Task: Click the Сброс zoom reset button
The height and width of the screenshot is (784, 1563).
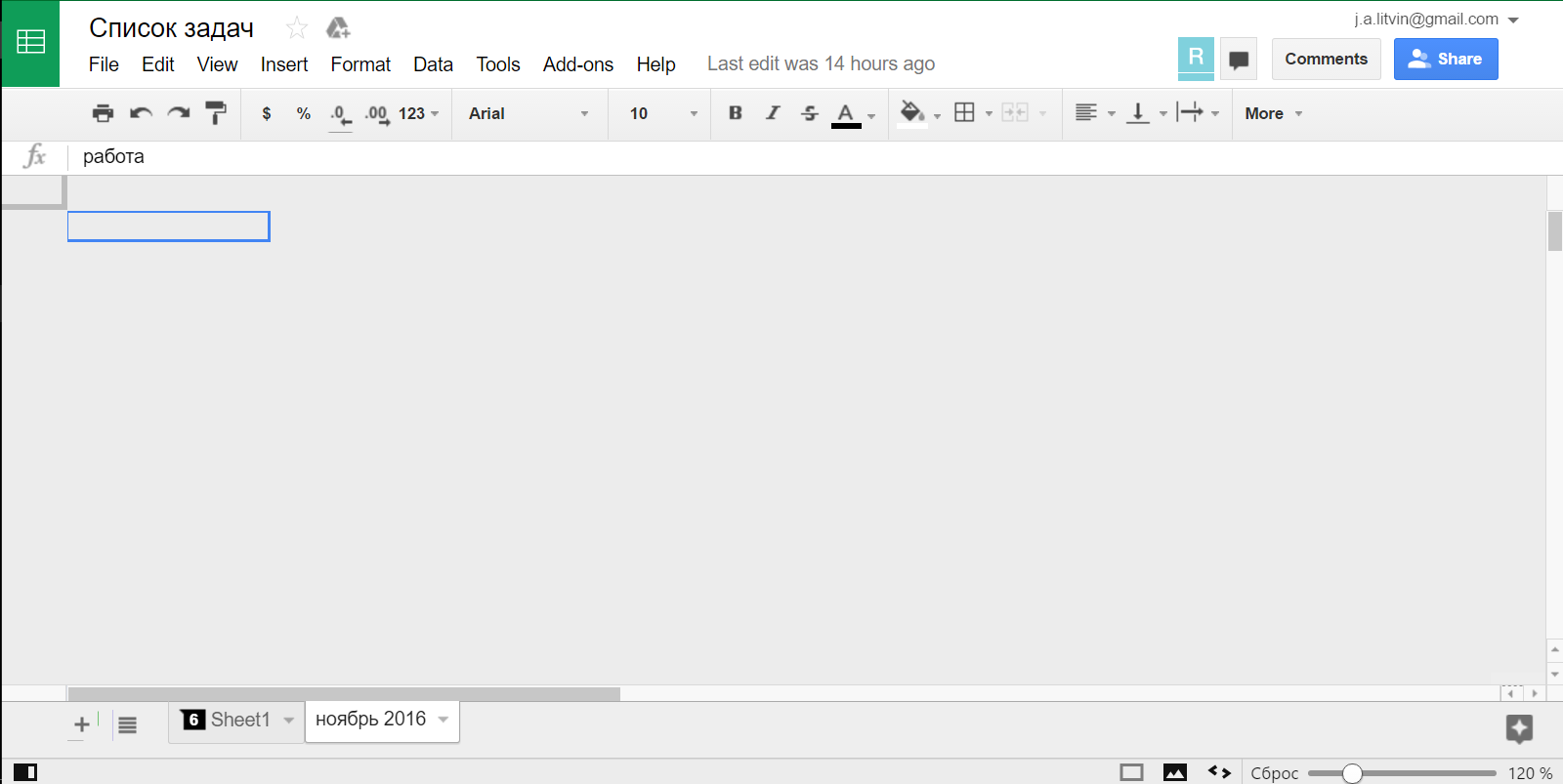Action: click(x=1275, y=773)
